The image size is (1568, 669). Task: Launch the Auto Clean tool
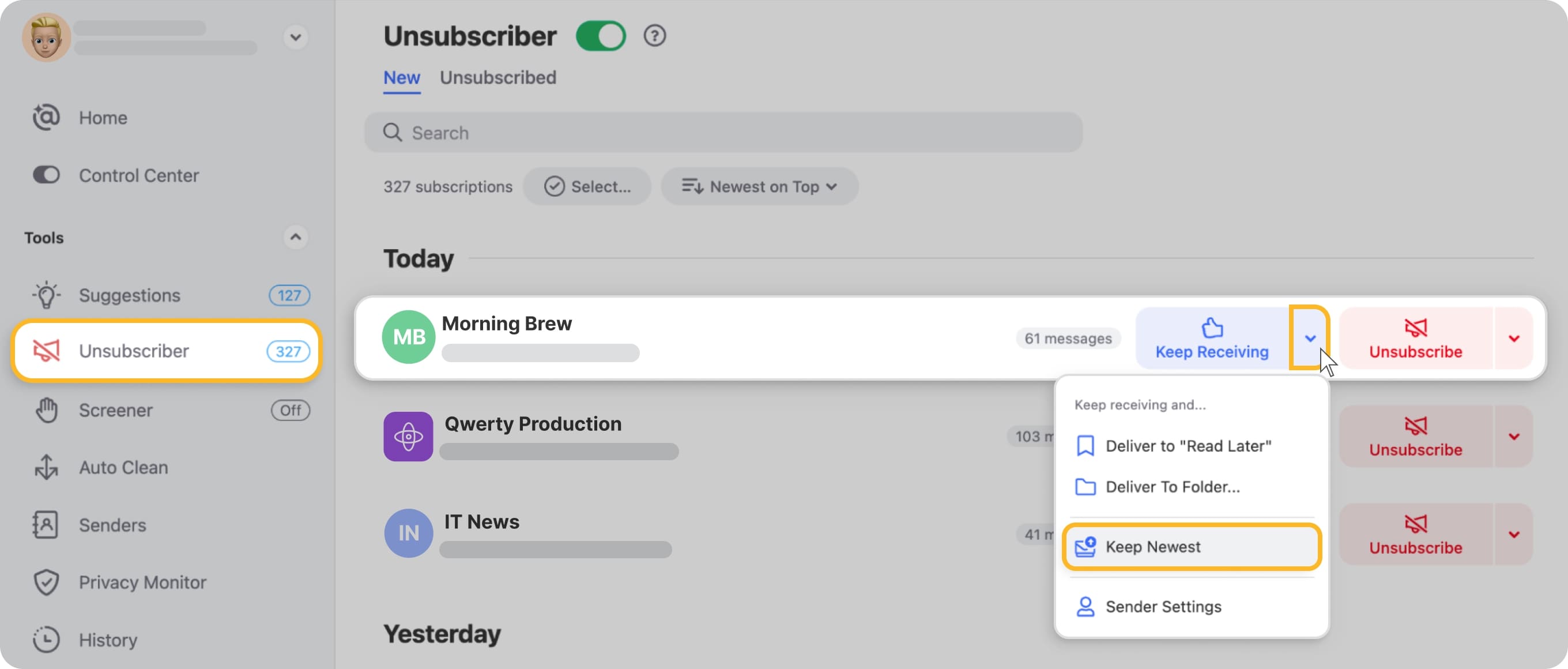tap(123, 468)
